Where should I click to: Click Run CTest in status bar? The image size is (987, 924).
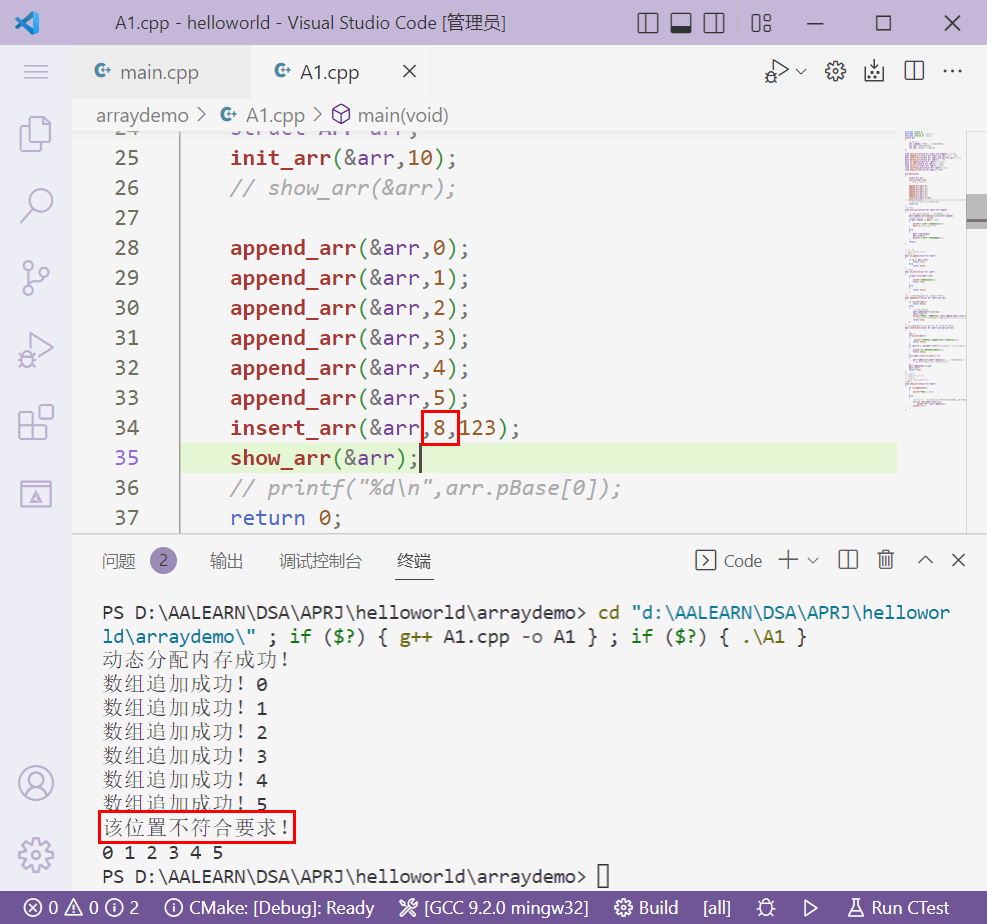pos(899,908)
